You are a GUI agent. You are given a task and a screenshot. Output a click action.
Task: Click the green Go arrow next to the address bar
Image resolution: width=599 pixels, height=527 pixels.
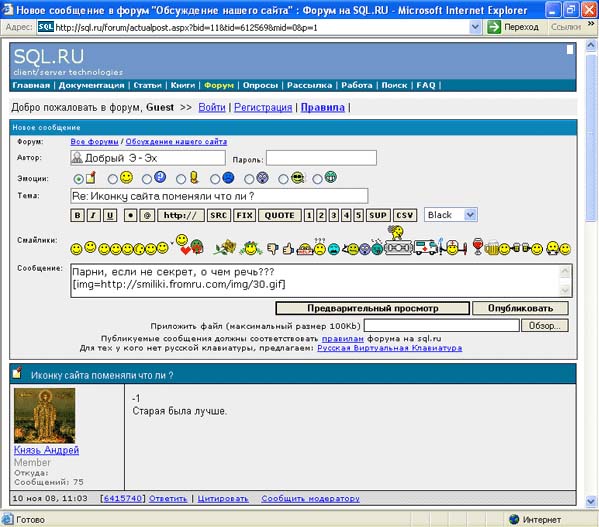494,27
